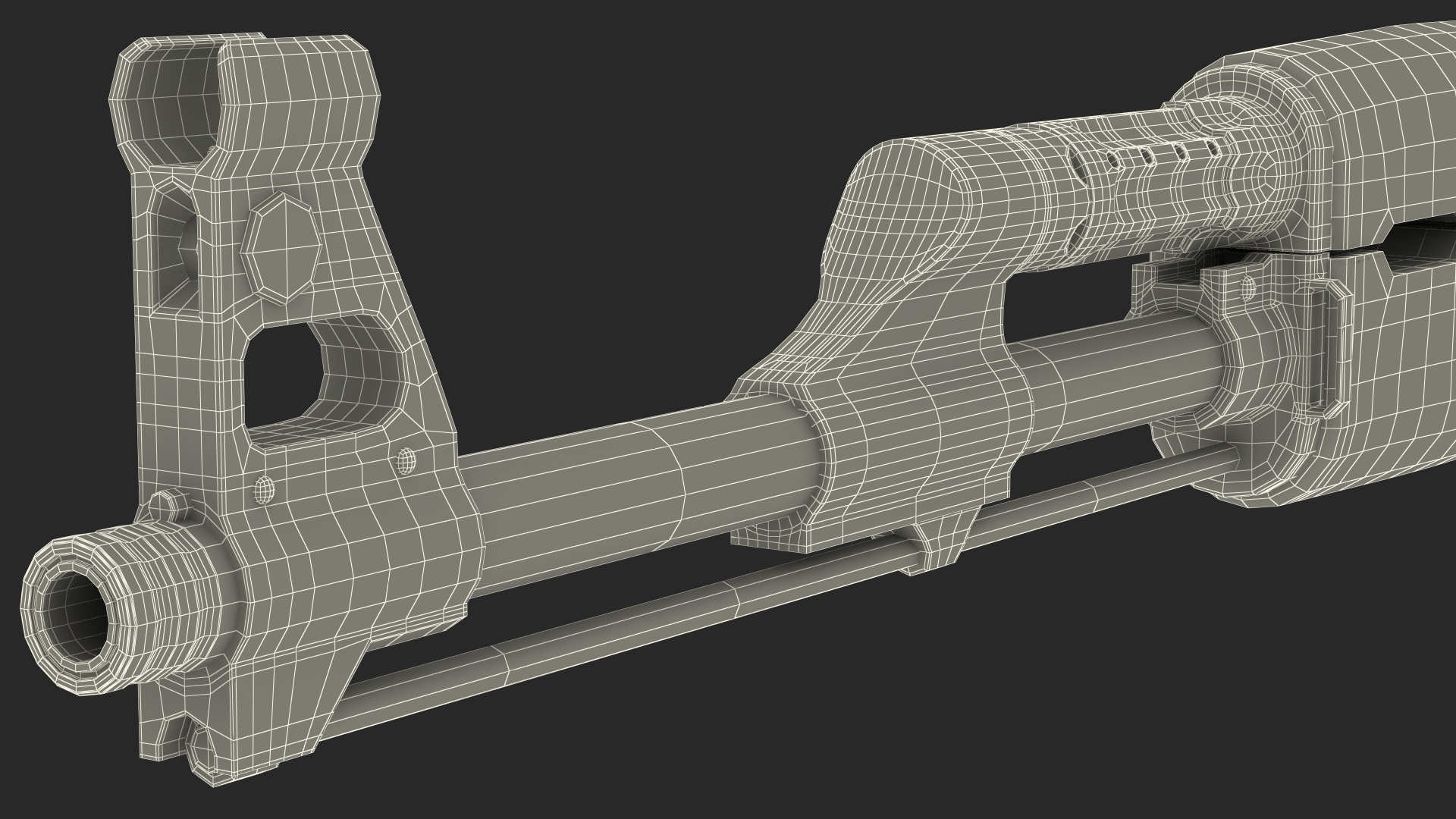Click the first gas tube vent hole

[1112, 160]
